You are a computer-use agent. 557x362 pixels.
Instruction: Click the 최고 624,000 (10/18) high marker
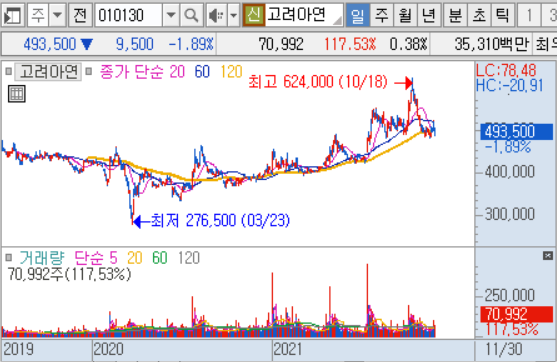point(318,82)
